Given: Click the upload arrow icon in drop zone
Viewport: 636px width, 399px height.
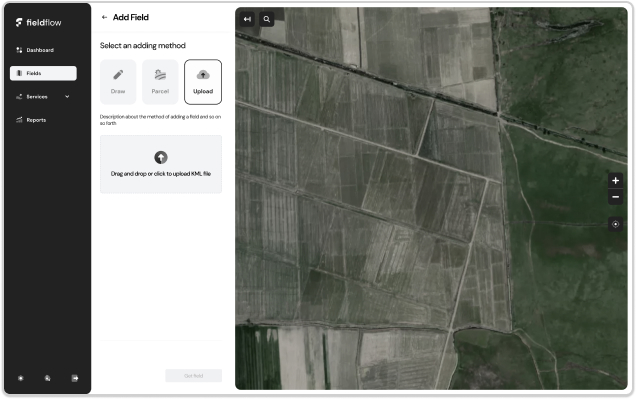Looking at the screenshot, I should click(161, 157).
